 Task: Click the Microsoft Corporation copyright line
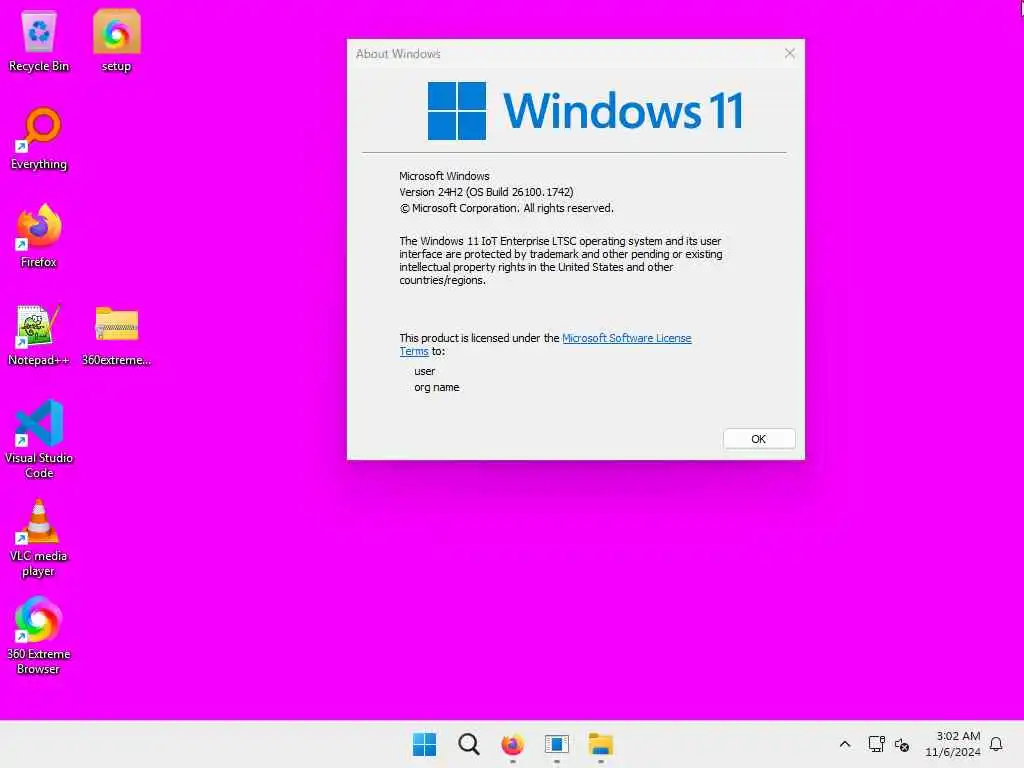(x=507, y=208)
